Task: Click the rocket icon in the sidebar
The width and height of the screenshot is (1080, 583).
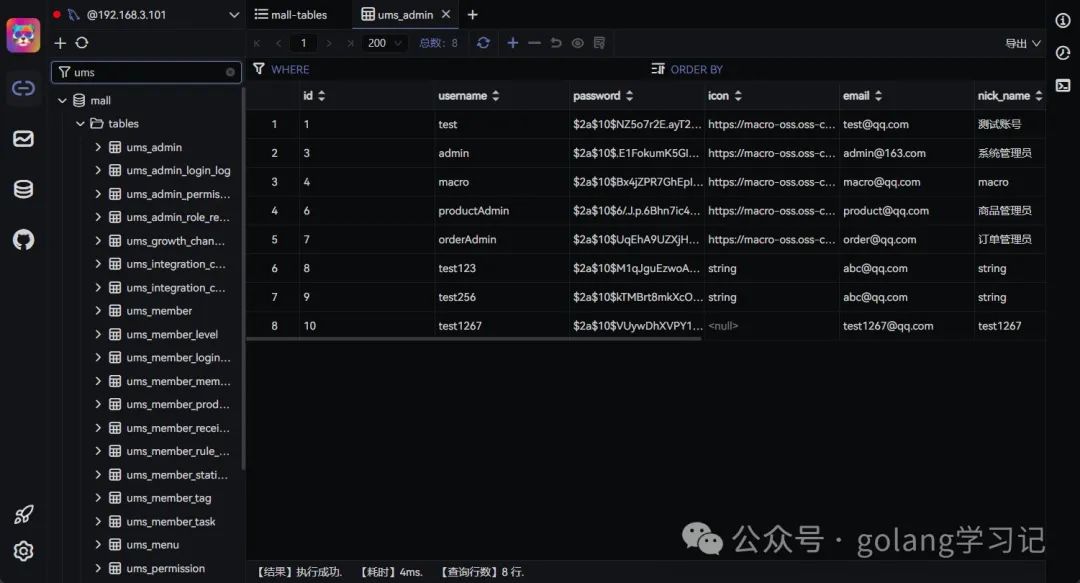Action: point(23,514)
